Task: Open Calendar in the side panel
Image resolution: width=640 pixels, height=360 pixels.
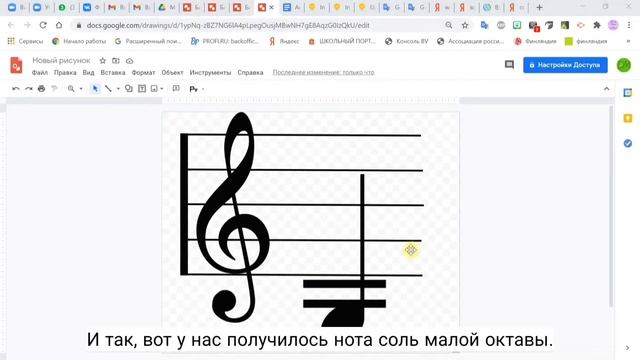Action: pos(627,93)
